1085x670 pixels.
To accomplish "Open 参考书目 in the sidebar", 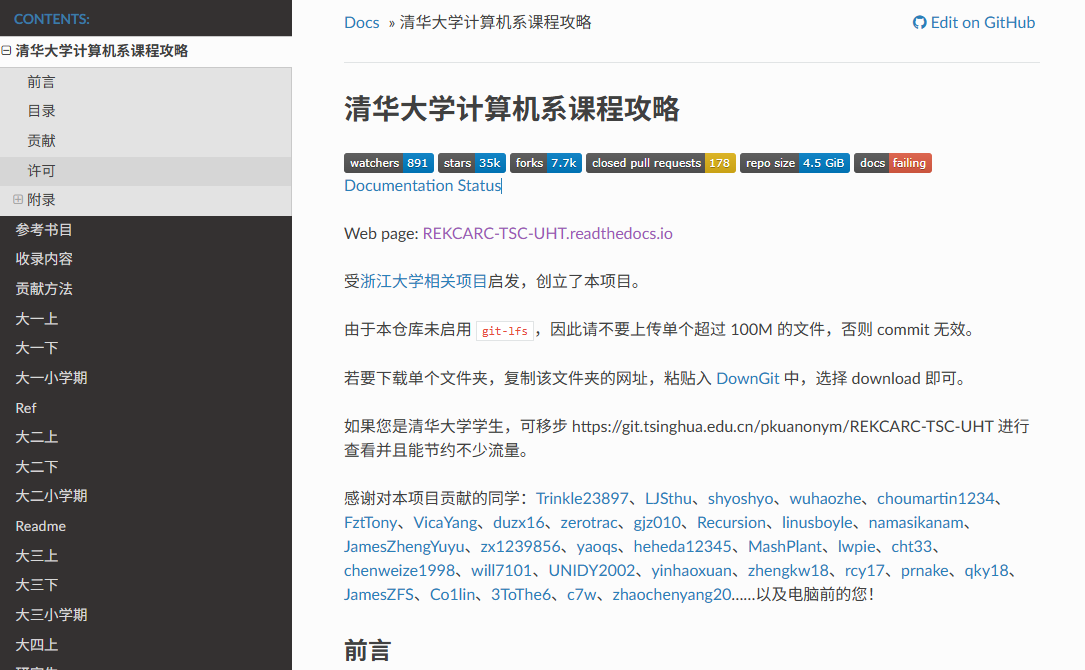I will (x=145, y=229).
